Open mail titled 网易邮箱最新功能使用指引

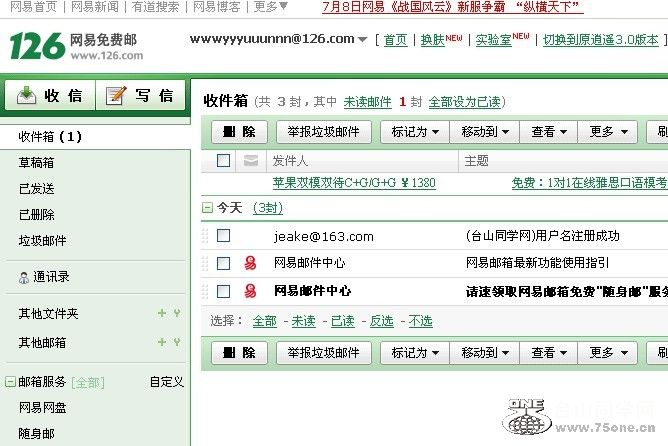(538, 263)
